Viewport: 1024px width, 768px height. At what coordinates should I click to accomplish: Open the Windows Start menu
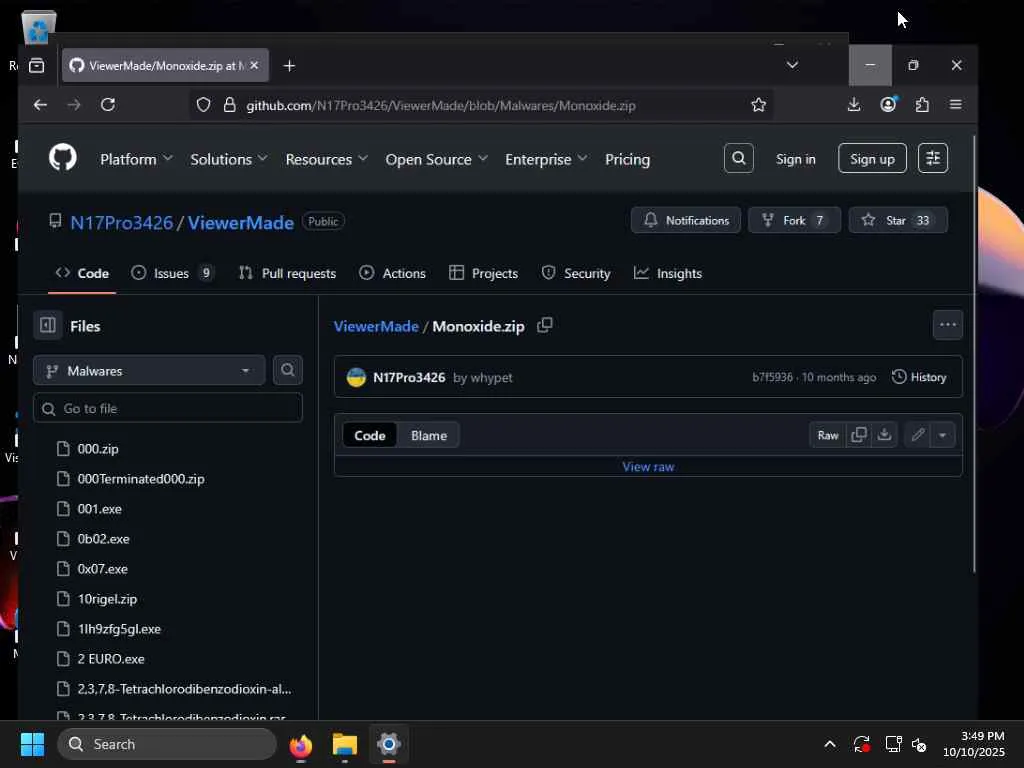tap(32, 744)
